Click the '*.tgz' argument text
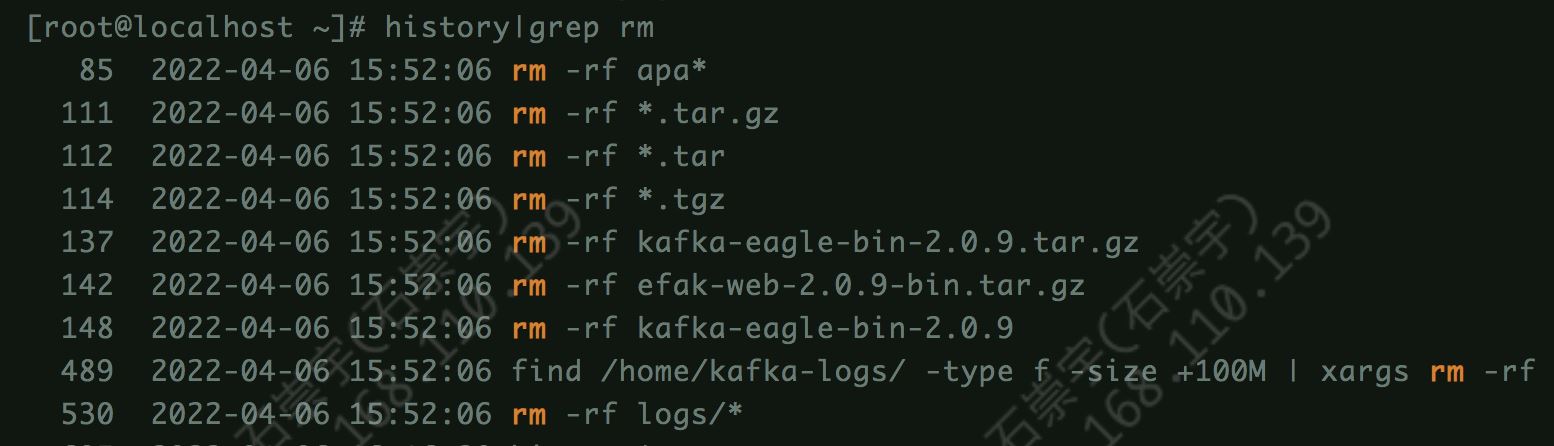 pos(680,199)
